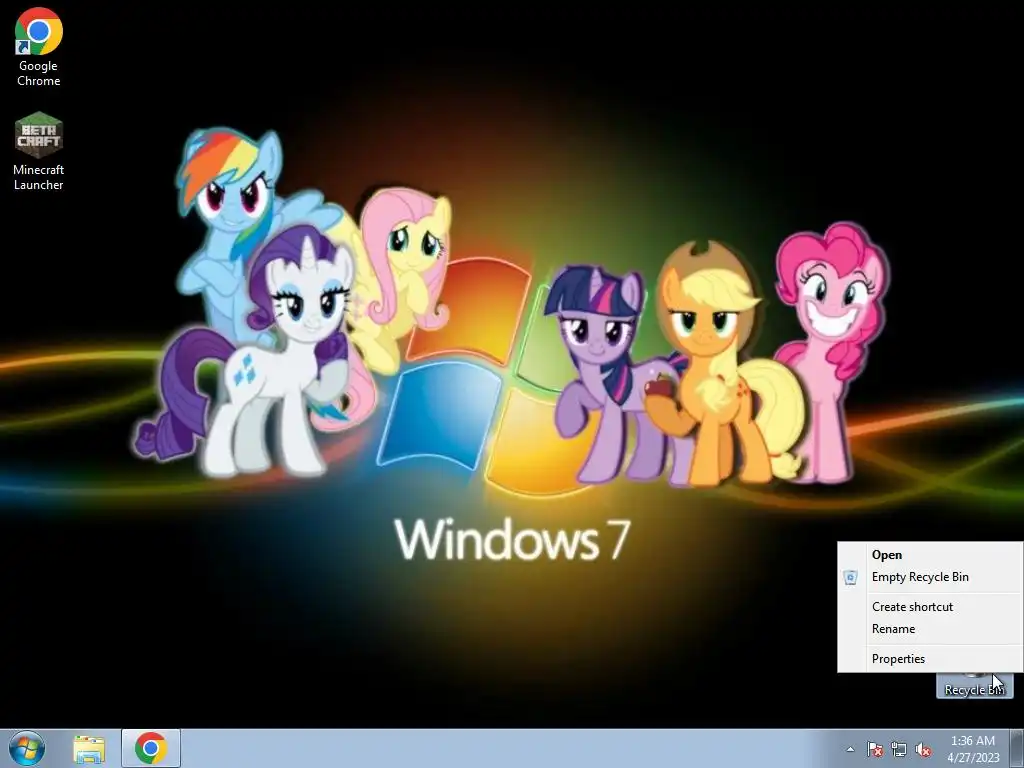Open the muted volume tray icon

pyautogui.click(x=923, y=750)
